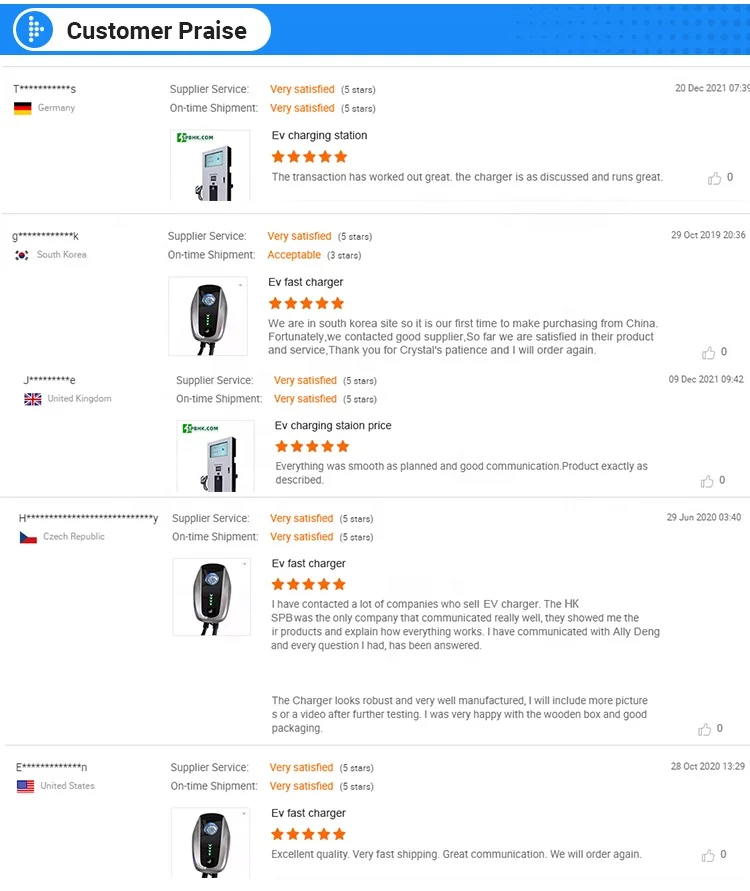Thumbs-up the United States customer's review
750x891 pixels.
click(708, 855)
